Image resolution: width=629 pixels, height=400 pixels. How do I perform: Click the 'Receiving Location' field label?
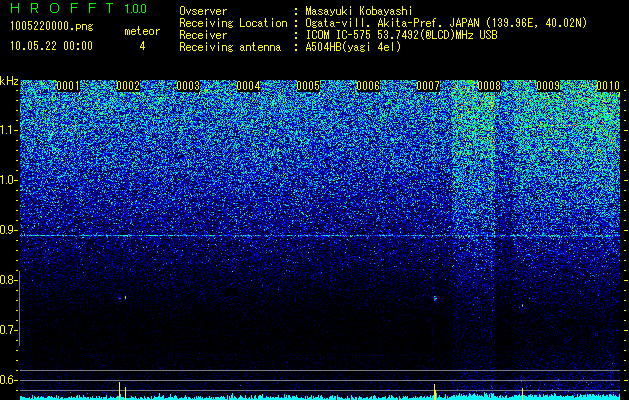233,23
